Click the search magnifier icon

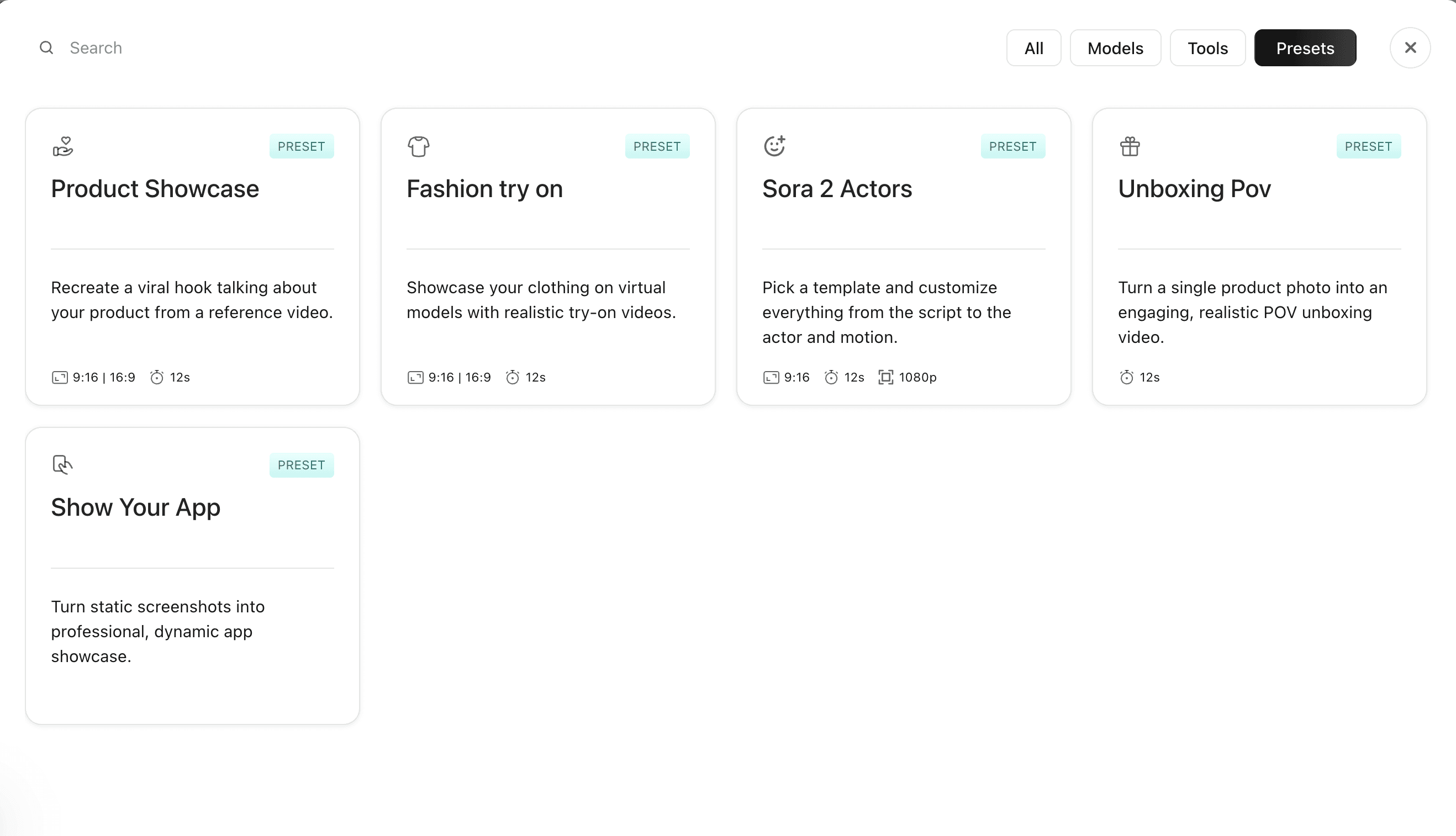[x=46, y=47]
